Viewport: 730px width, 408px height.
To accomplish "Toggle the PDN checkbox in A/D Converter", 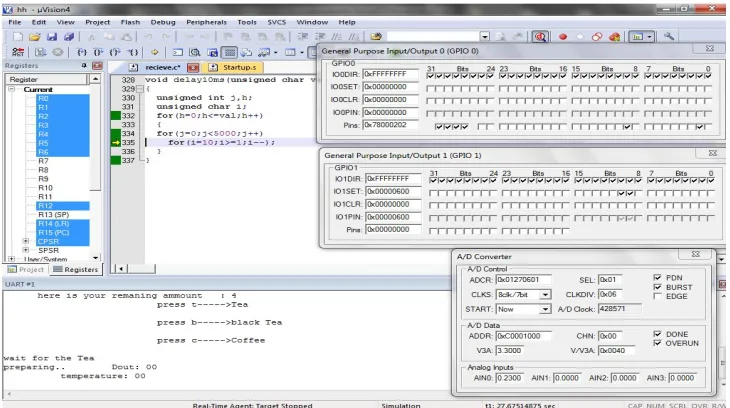I will [x=657, y=277].
